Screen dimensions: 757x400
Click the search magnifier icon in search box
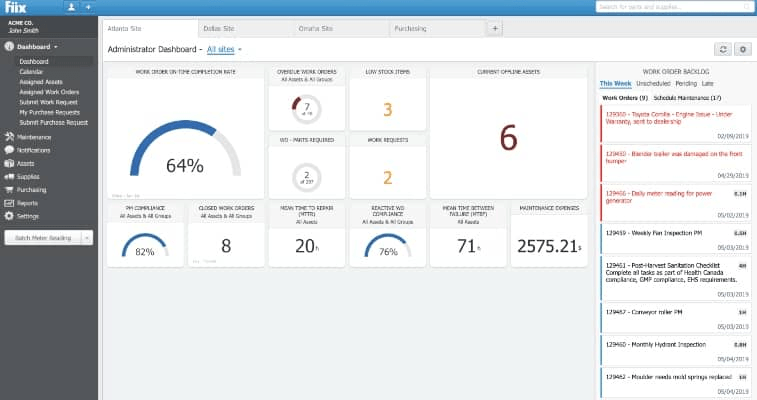point(747,7)
